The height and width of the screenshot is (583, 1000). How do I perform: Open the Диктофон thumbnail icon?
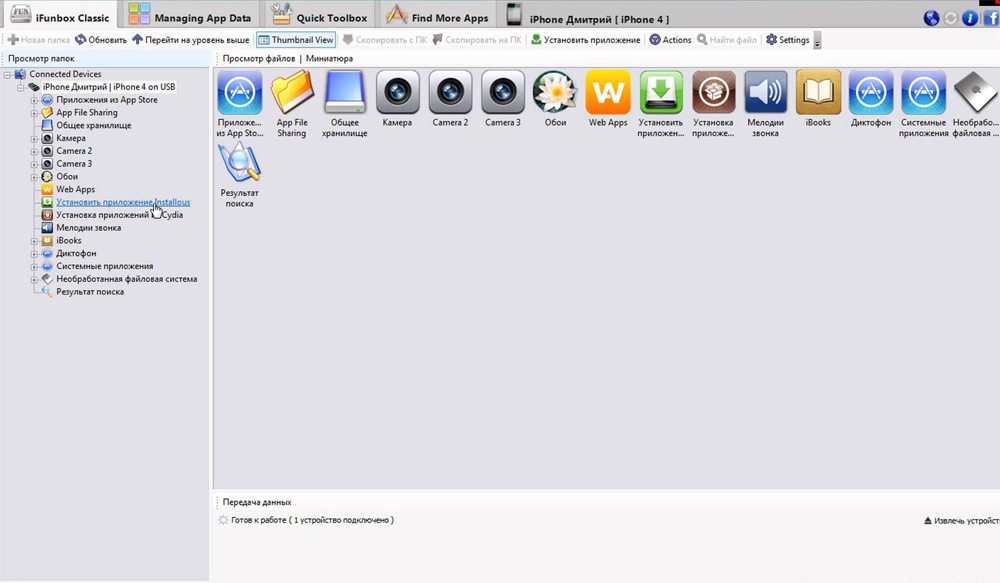[x=870, y=93]
